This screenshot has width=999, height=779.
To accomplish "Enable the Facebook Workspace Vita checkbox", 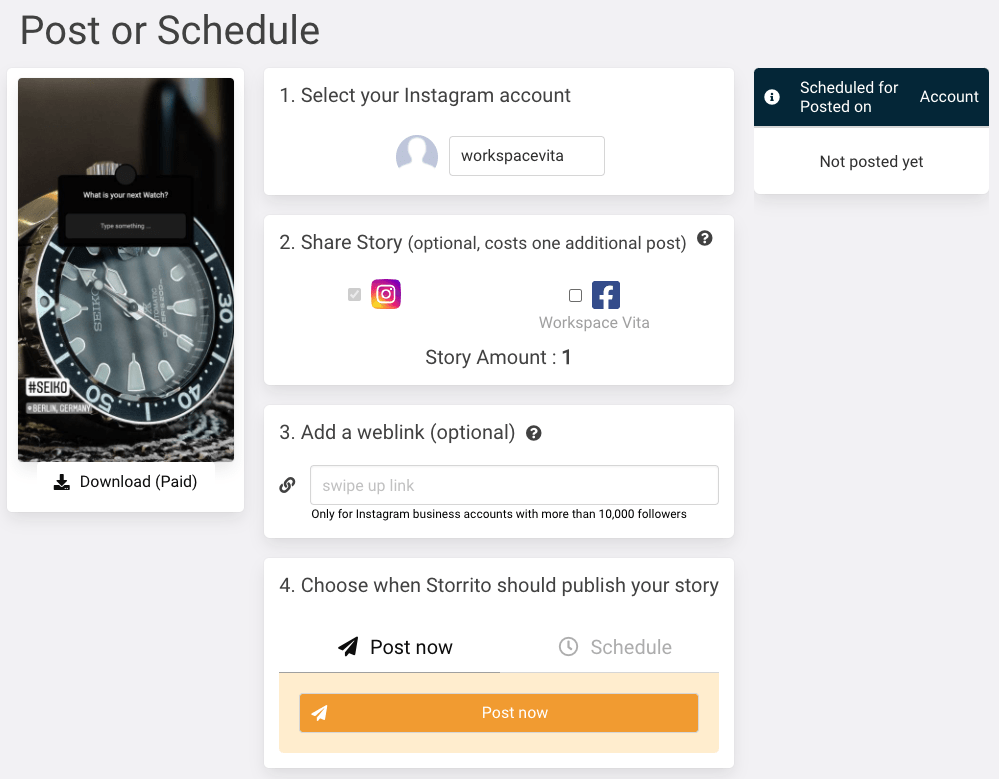I will (x=575, y=296).
